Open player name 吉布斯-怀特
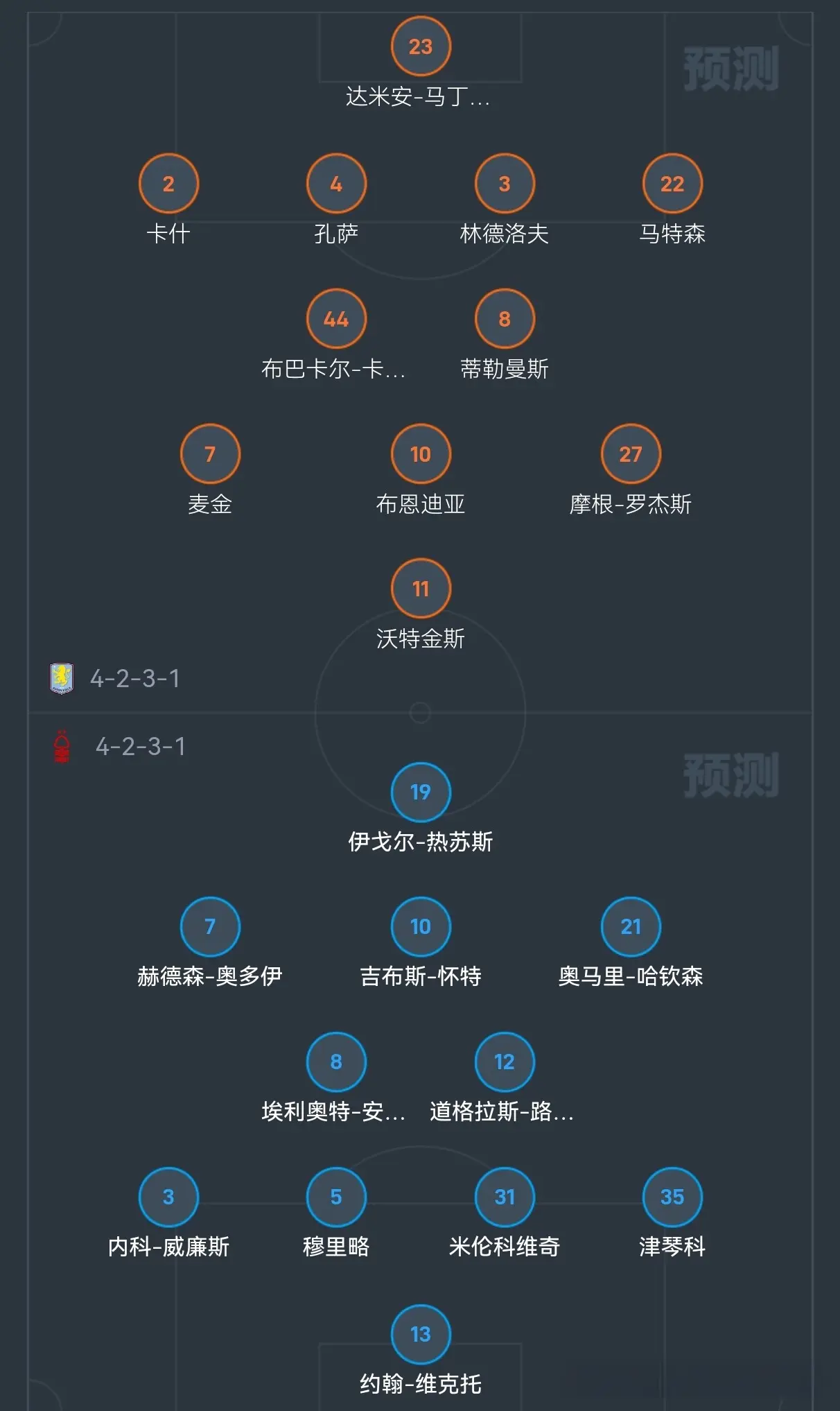Viewport: 840px width, 1411px height. pos(421,976)
